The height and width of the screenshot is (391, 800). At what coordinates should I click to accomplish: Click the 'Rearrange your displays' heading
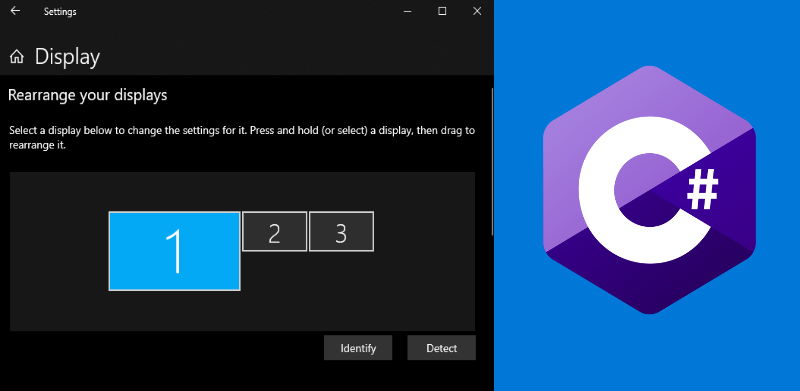tap(88, 95)
